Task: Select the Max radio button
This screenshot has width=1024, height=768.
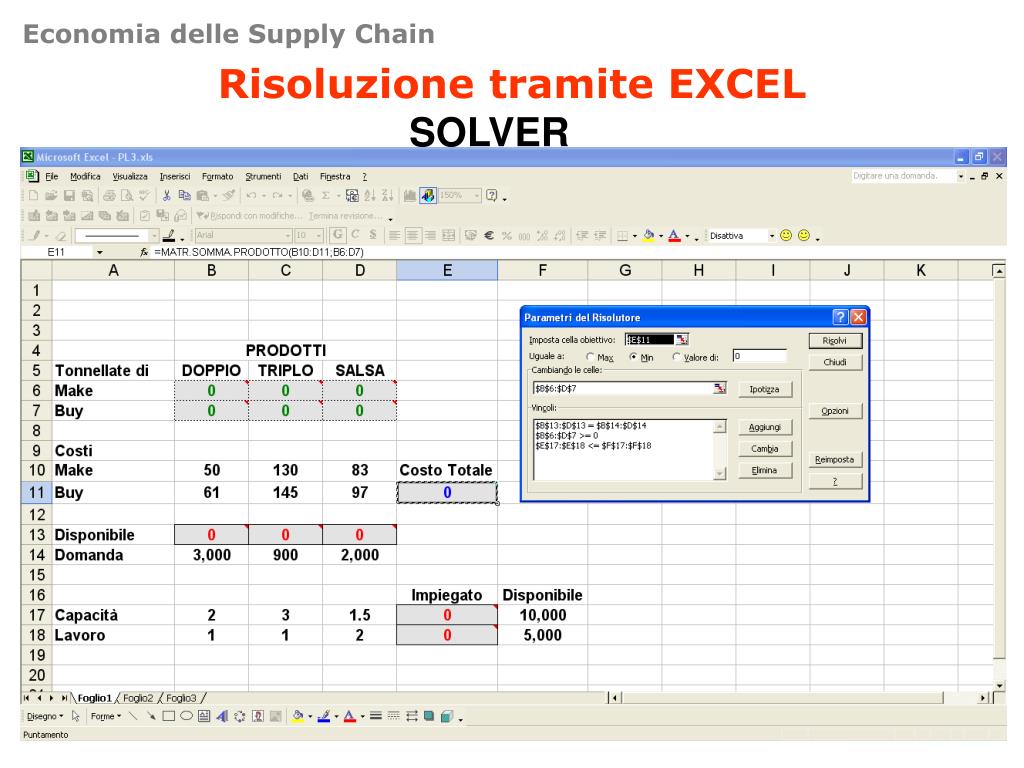Action: tap(590, 357)
